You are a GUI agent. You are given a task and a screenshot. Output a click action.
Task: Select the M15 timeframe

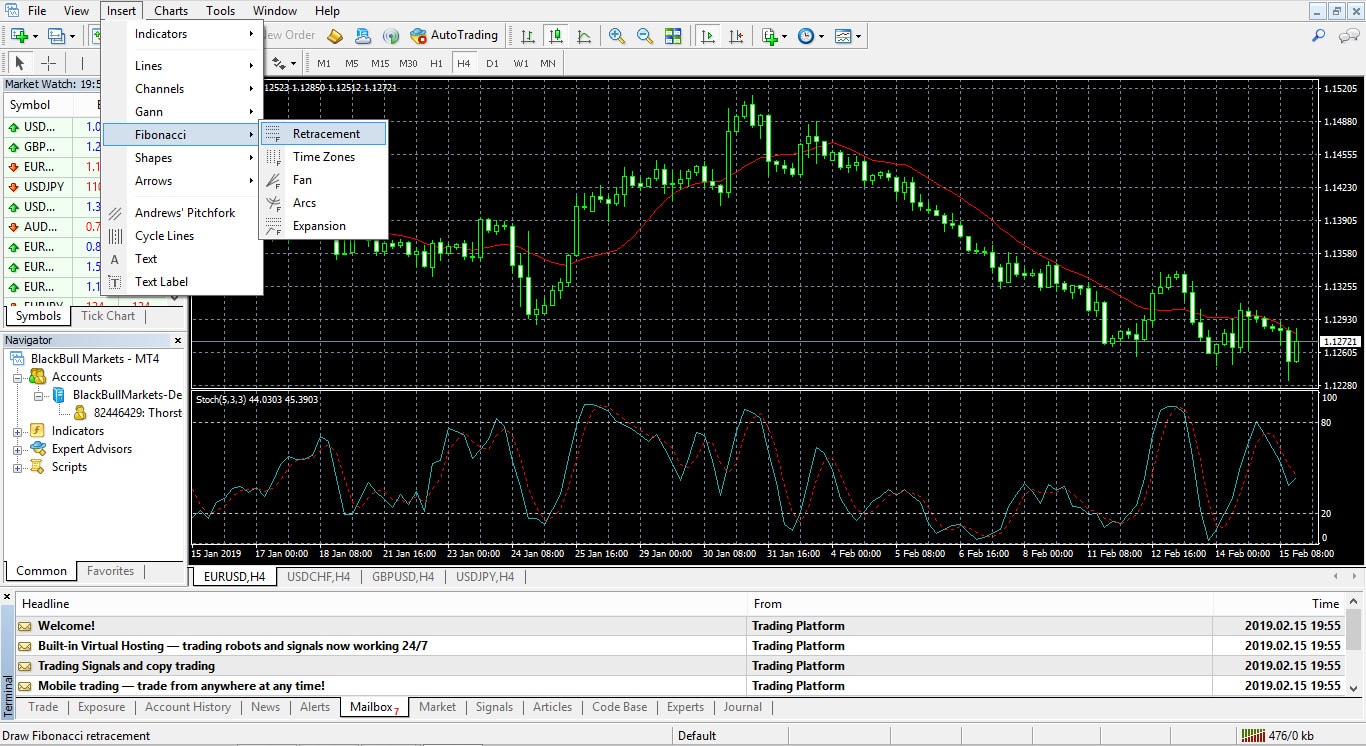coord(380,63)
